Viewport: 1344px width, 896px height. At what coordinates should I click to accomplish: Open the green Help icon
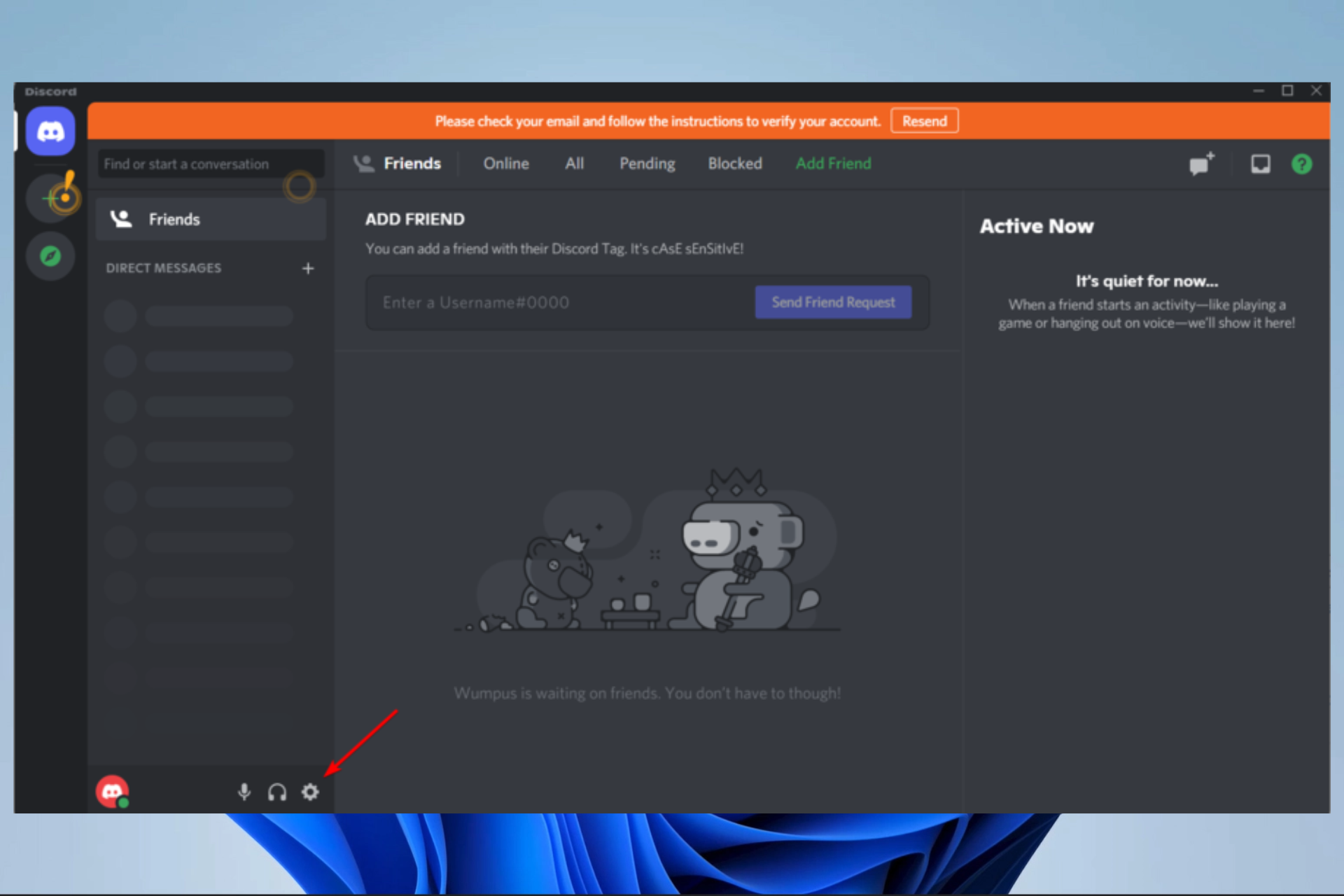click(x=1301, y=164)
